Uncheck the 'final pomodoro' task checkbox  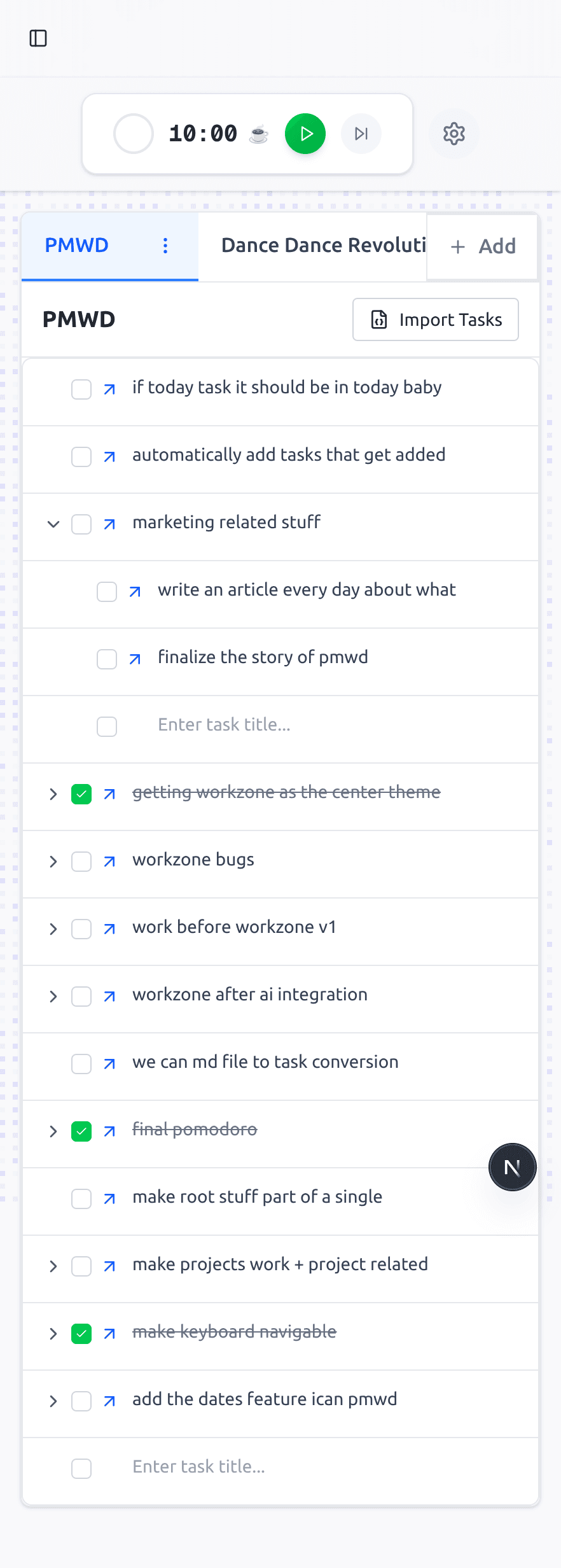81,1131
